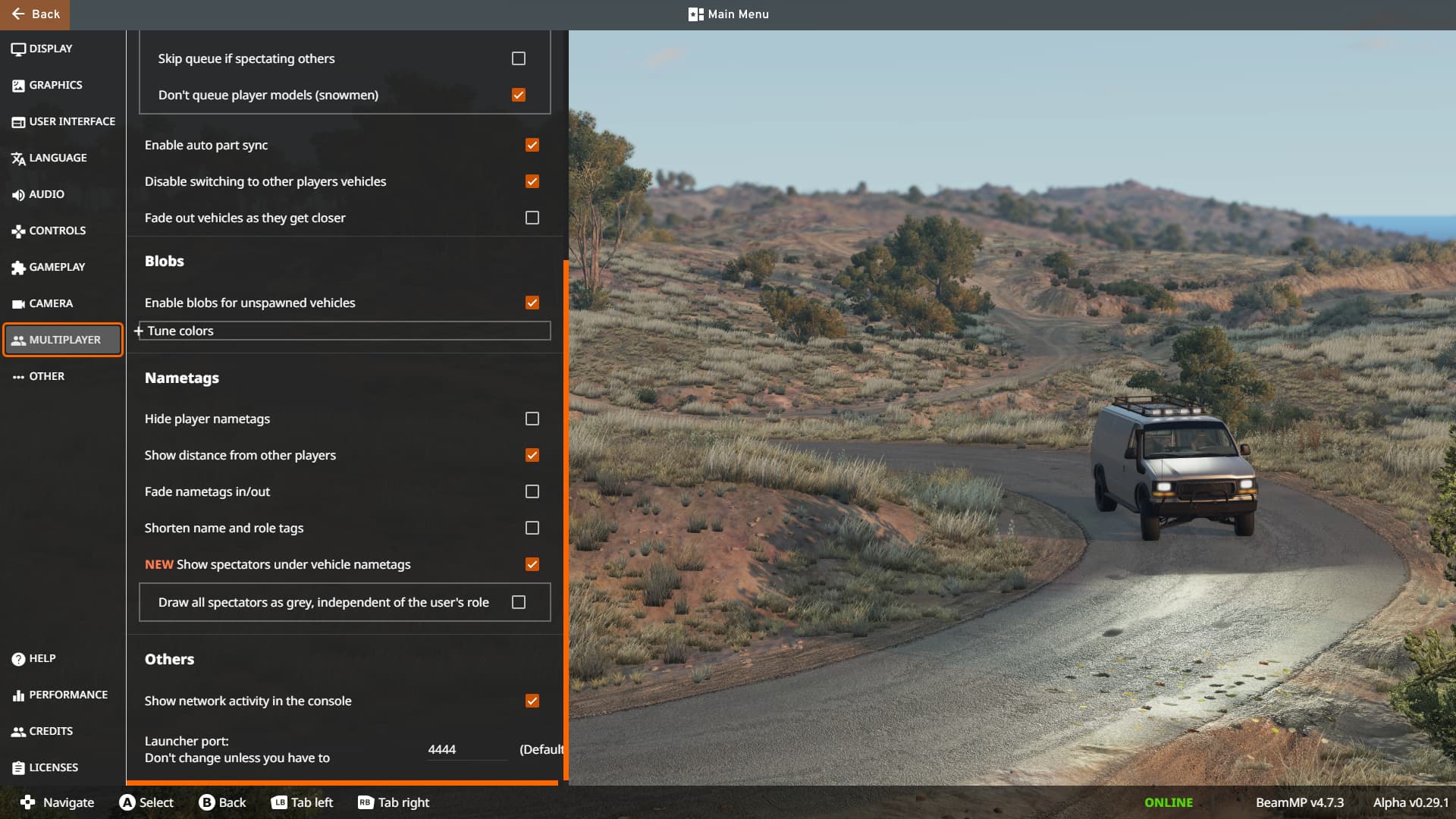
Task: Click the Back arrow icon
Action: click(x=18, y=14)
